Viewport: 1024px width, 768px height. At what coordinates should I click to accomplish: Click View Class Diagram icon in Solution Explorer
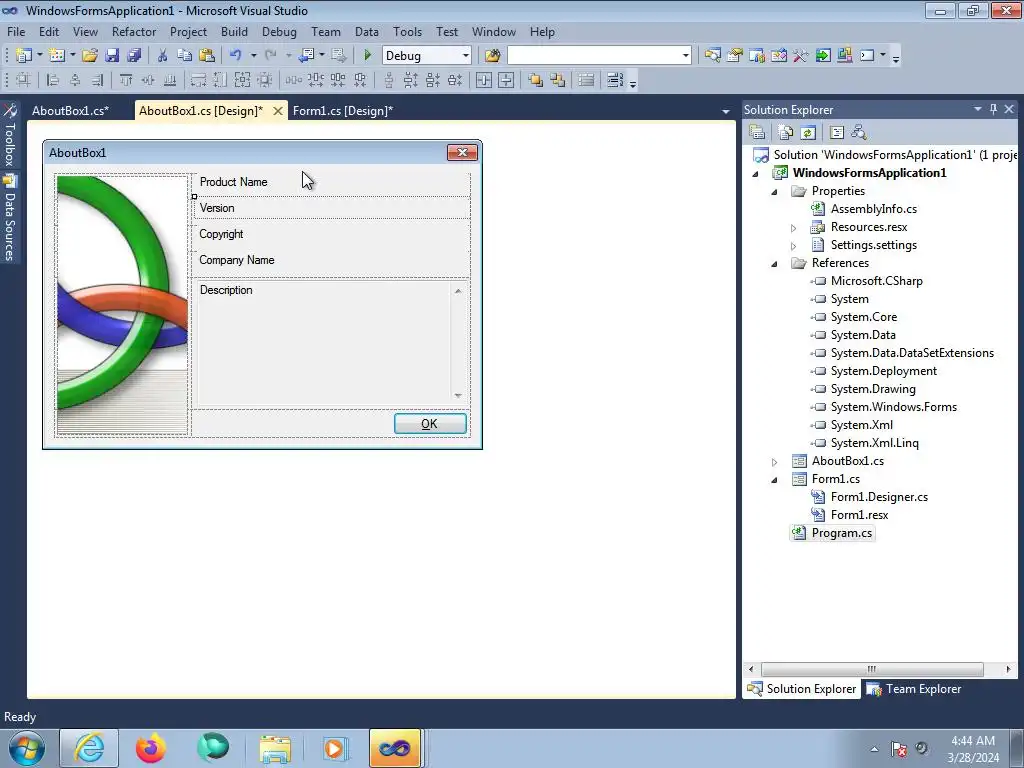coord(859,133)
